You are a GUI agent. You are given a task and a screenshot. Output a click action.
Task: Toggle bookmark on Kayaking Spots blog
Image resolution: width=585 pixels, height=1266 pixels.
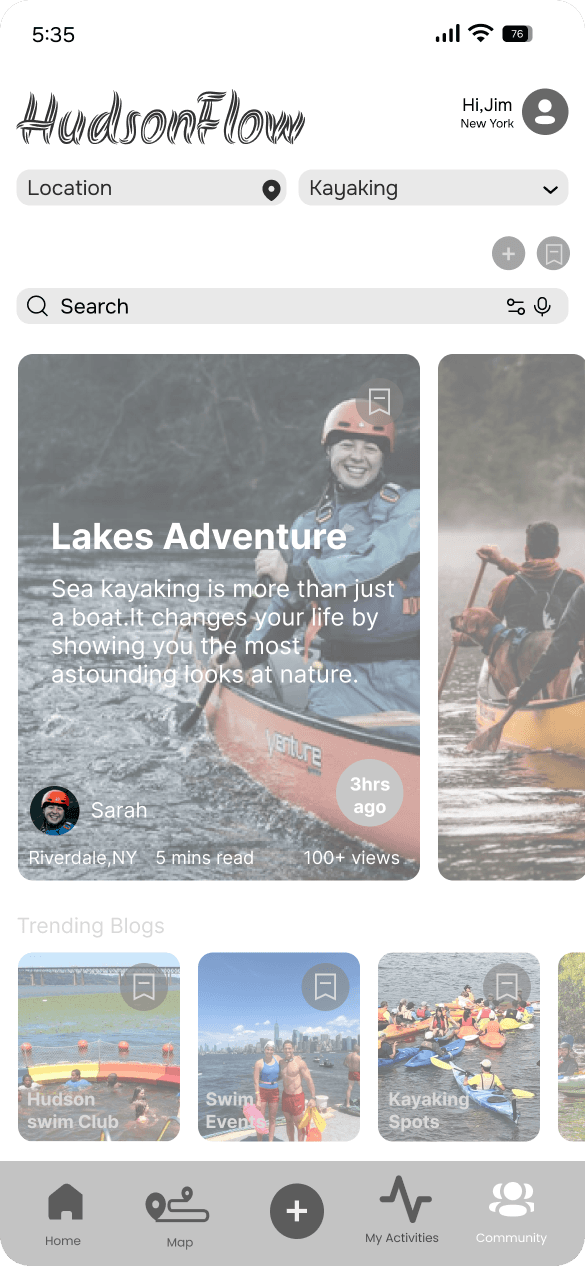pos(507,988)
